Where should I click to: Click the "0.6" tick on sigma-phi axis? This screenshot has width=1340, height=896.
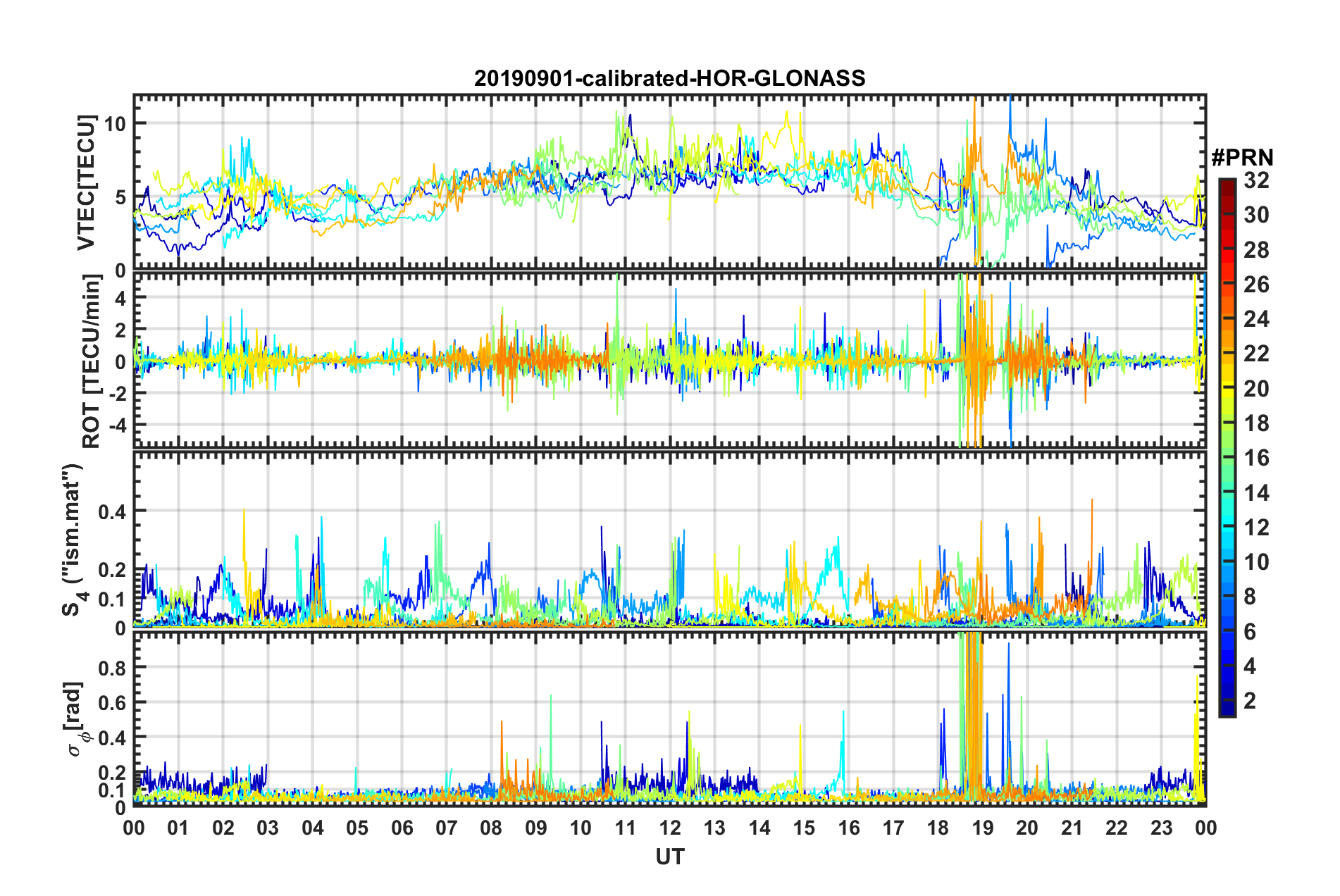pyautogui.click(x=112, y=702)
